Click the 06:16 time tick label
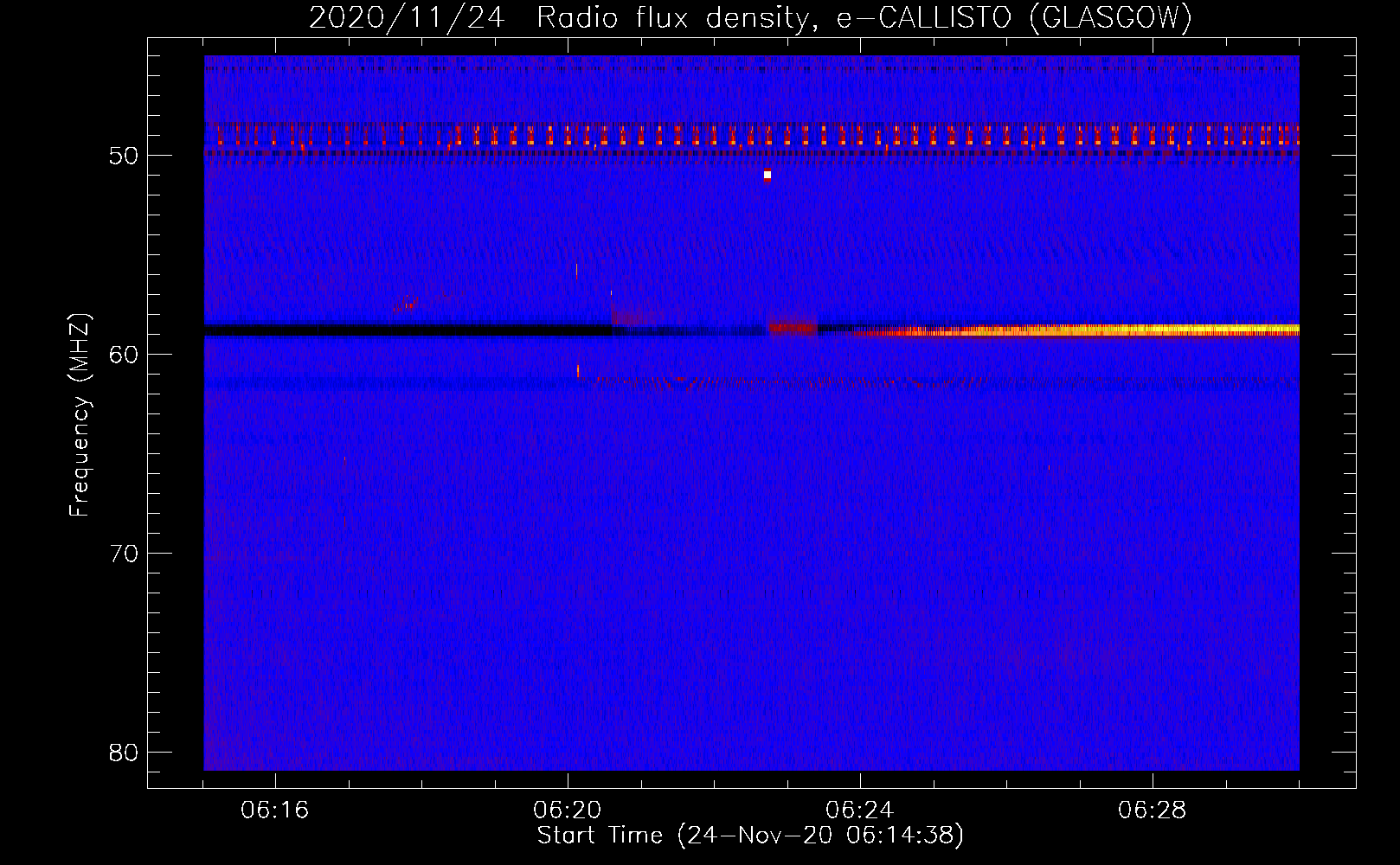Viewport: 1400px width, 865px height. pos(275,811)
